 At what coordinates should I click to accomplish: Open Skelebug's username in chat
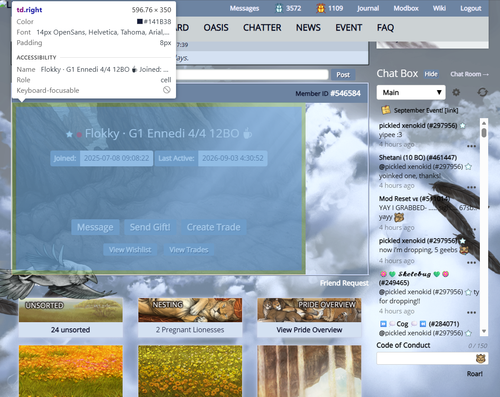coord(414,274)
